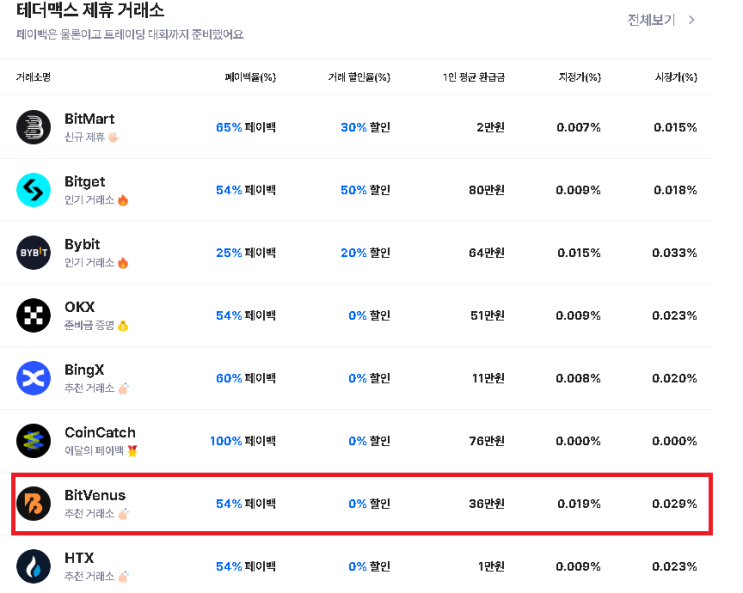Viewport: 743px width, 593px height.
Task: Click the 76만원 refund amount for CoinCatch
Action: (487, 441)
